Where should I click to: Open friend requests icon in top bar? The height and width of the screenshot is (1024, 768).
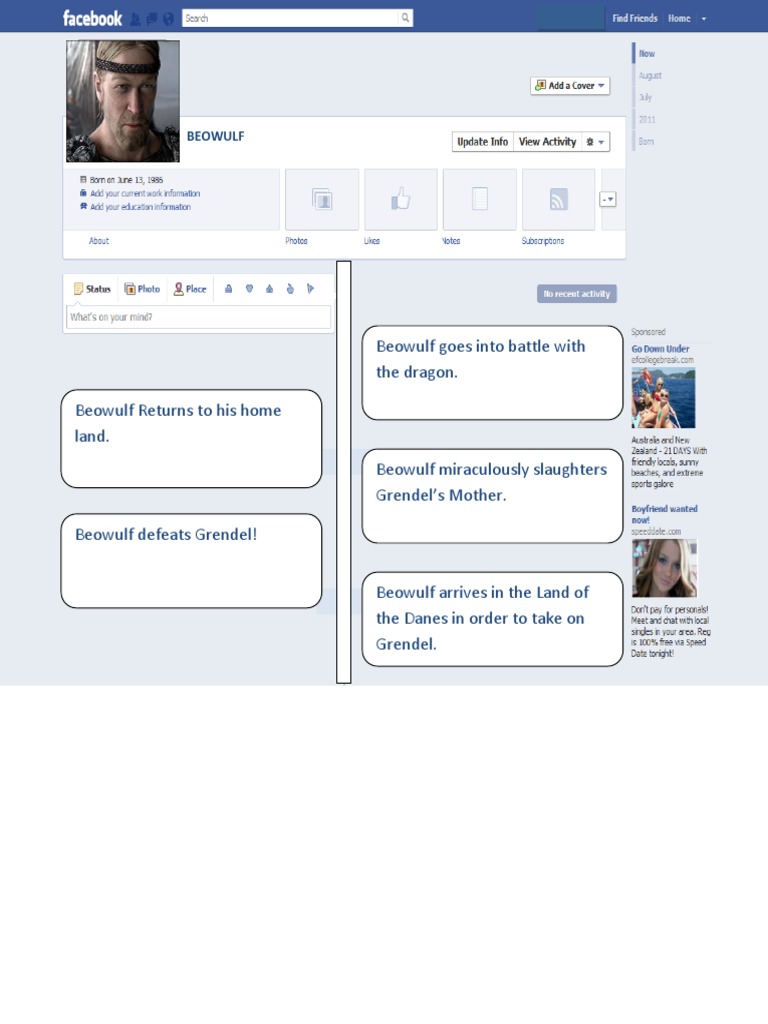coord(135,19)
